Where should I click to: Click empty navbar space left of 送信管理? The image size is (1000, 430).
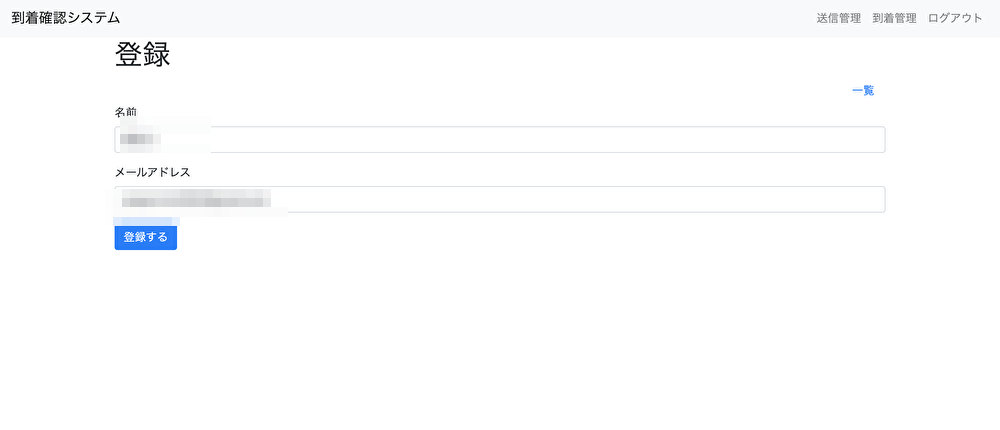[500, 18]
